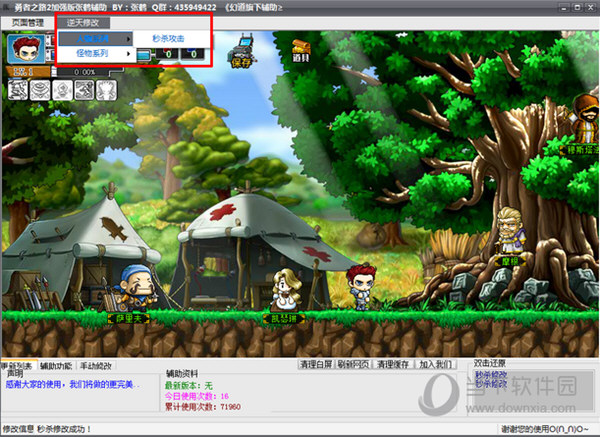Screen dimensions: 600x437
Task: Select the fourth skill slot icon
Action: (84, 90)
